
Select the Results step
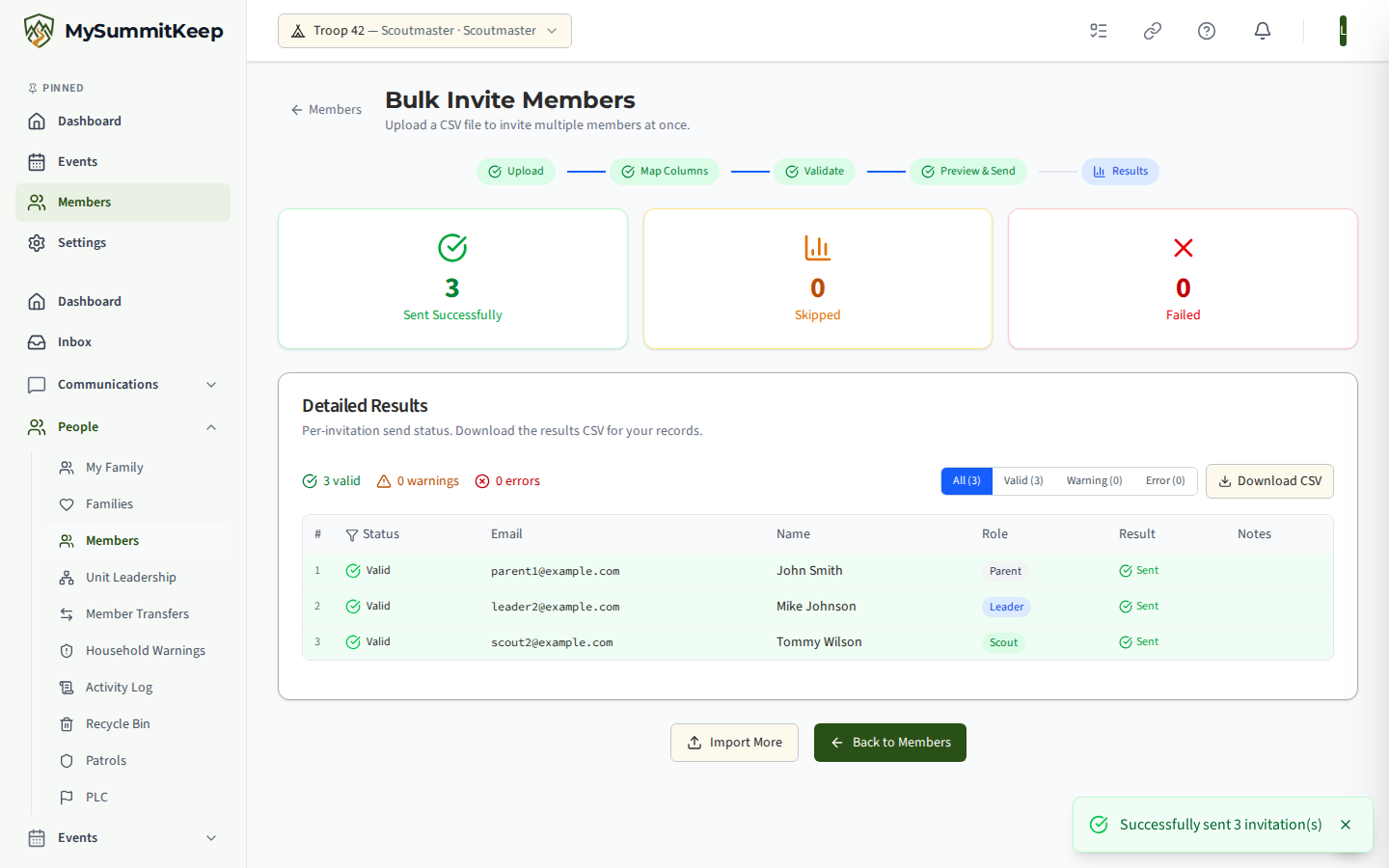[1120, 172]
